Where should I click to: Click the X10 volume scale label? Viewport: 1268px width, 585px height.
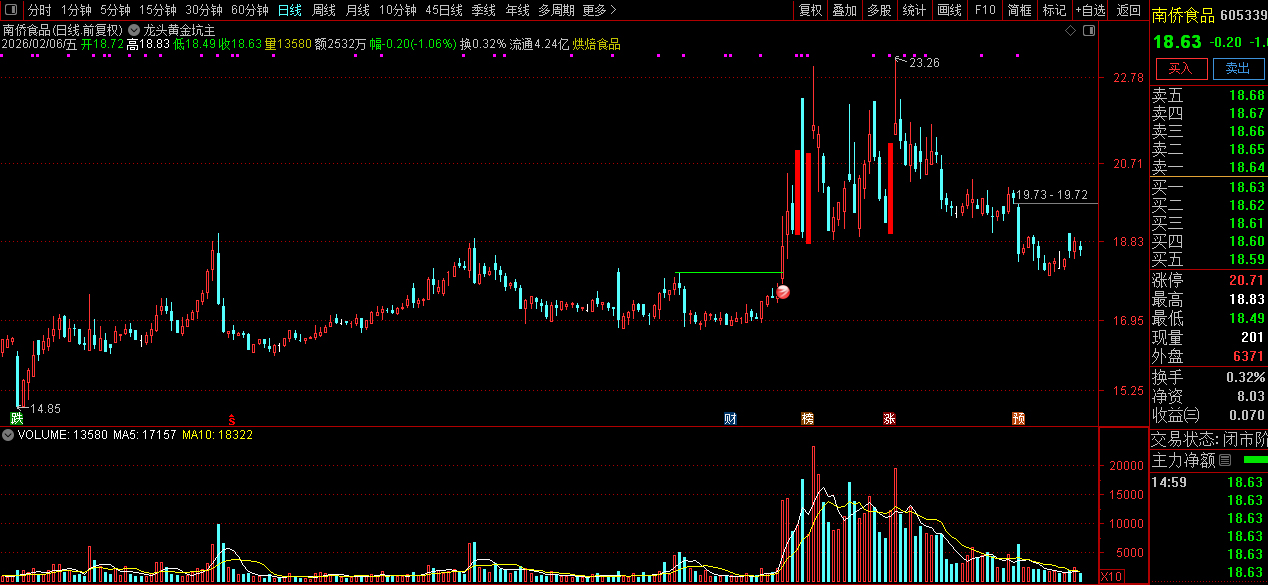pyautogui.click(x=1110, y=576)
